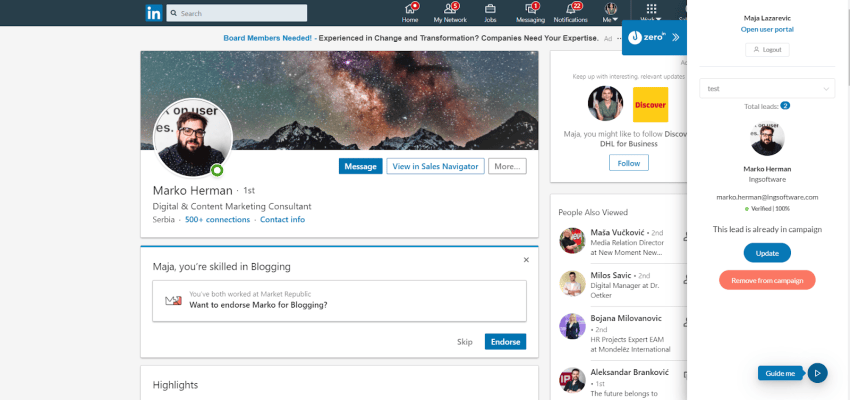Open the 'test' campaign dropdown
850x400 pixels.
click(766, 88)
